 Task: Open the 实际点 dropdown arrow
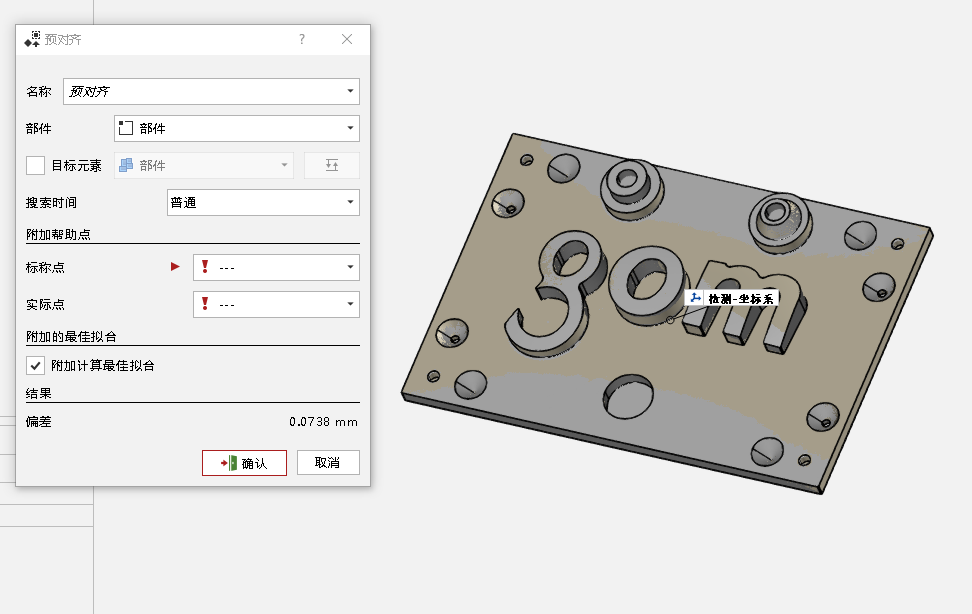(350, 304)
